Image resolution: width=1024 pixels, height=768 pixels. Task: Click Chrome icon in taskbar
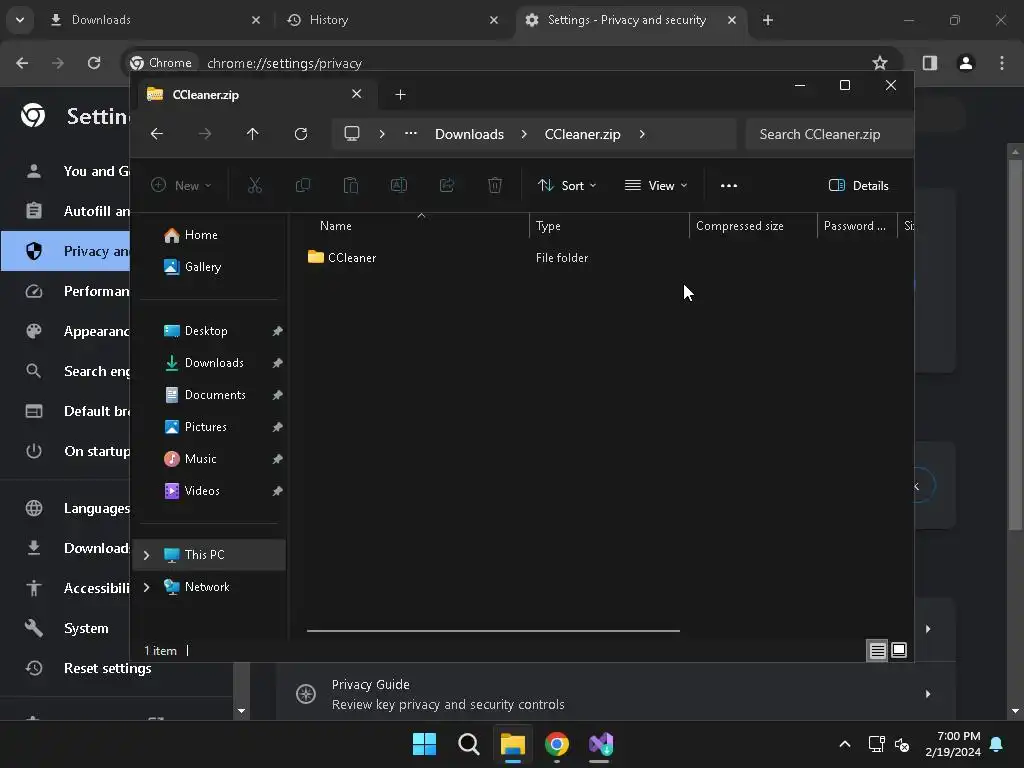[557, 744]
